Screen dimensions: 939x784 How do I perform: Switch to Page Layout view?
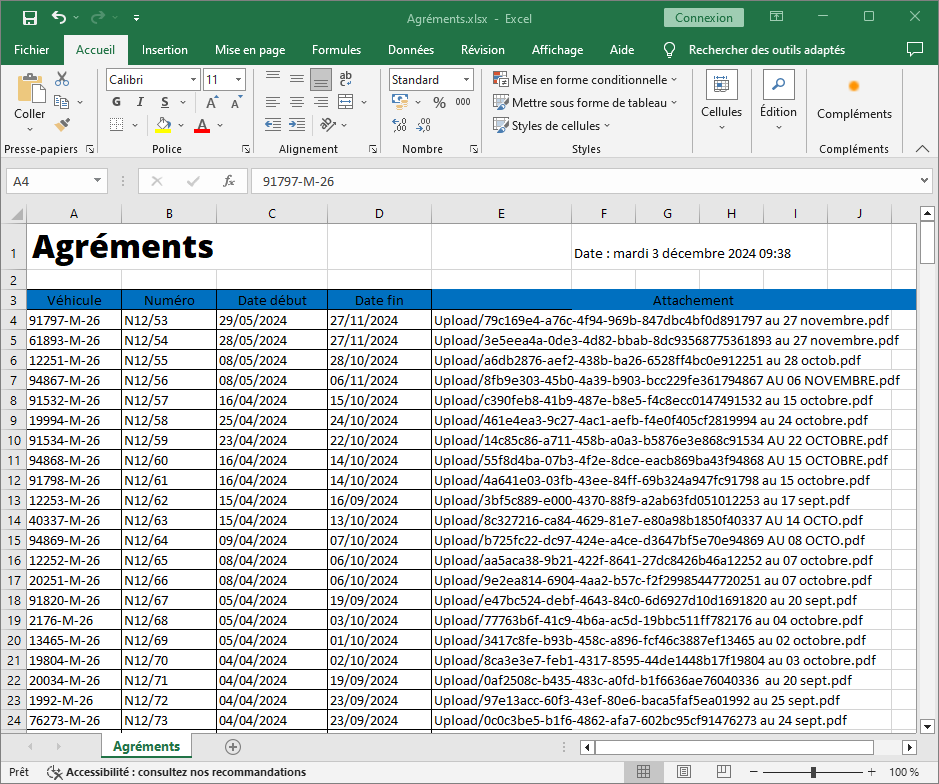pyautogui.click(x=684, y=771)
